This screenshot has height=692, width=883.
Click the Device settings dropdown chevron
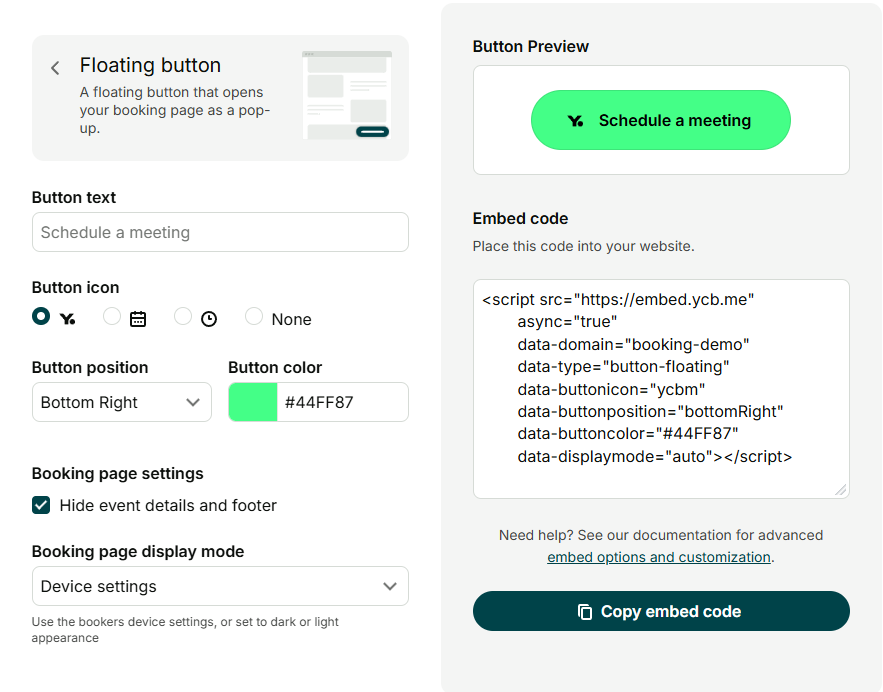click(390, 586)
